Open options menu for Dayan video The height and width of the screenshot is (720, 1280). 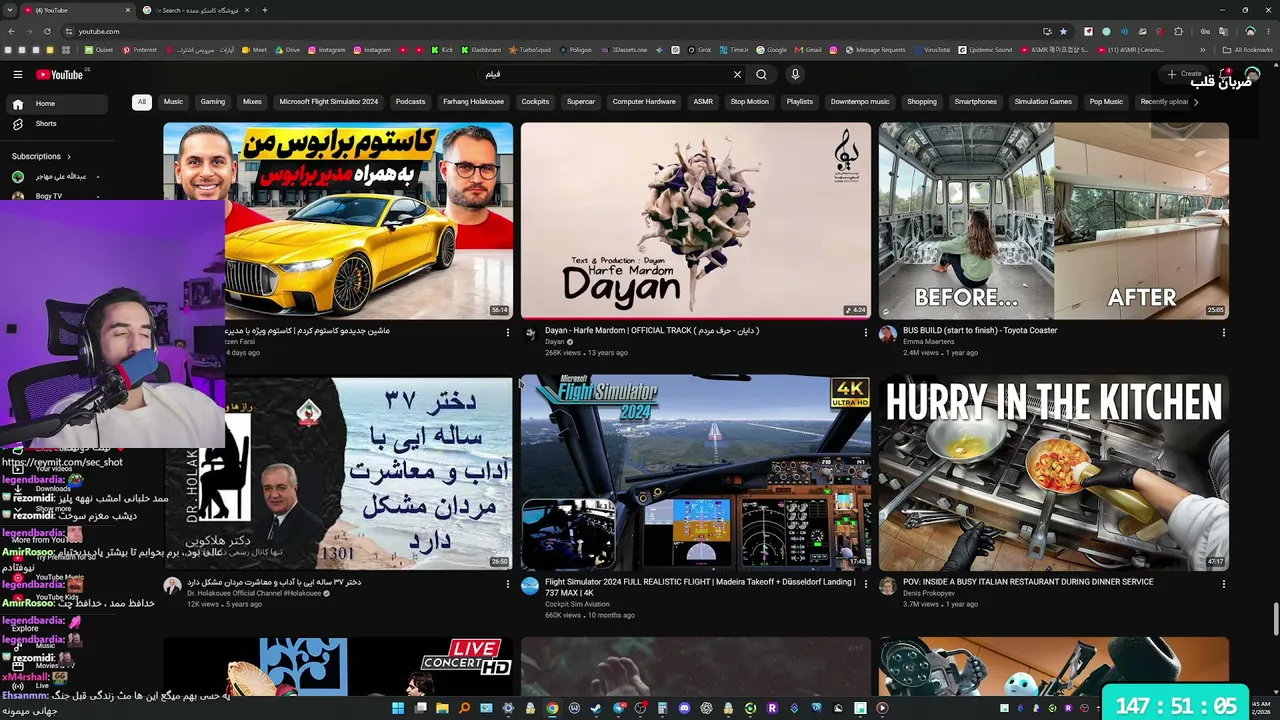click(866, 332)
